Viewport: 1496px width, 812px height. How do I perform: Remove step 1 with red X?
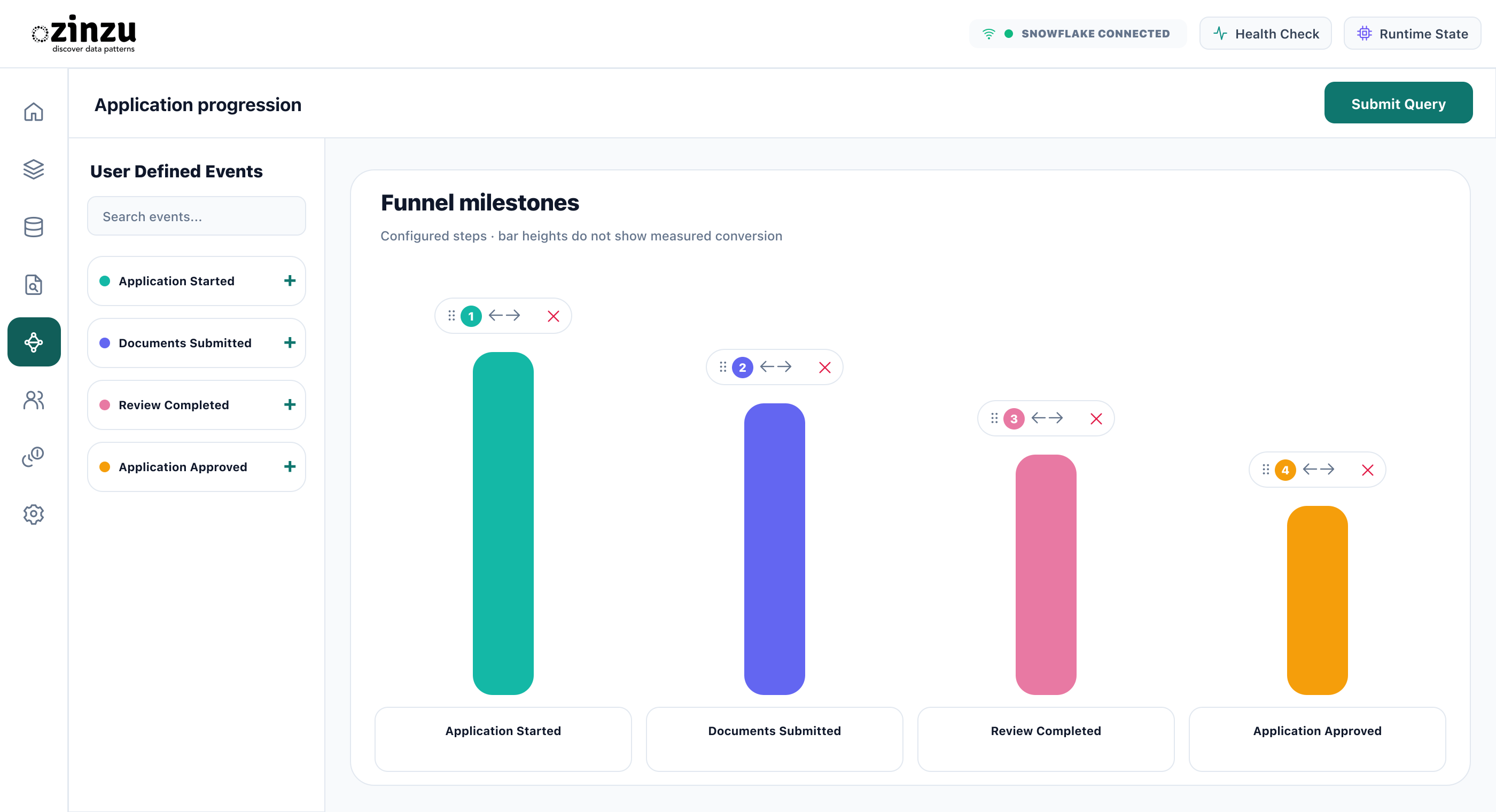point(554,316)
